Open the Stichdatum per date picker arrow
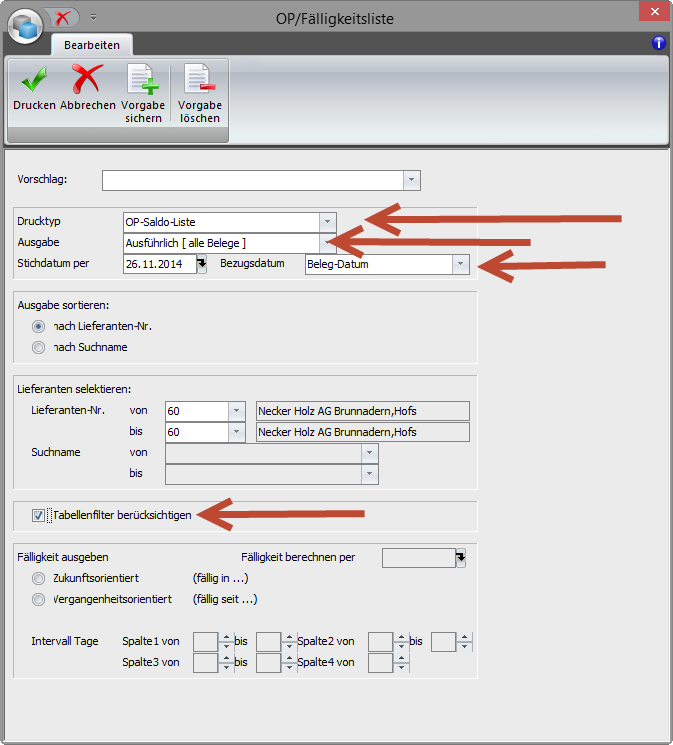The width and height of the screenshot is (673, 745). click(x=202, y=264)
